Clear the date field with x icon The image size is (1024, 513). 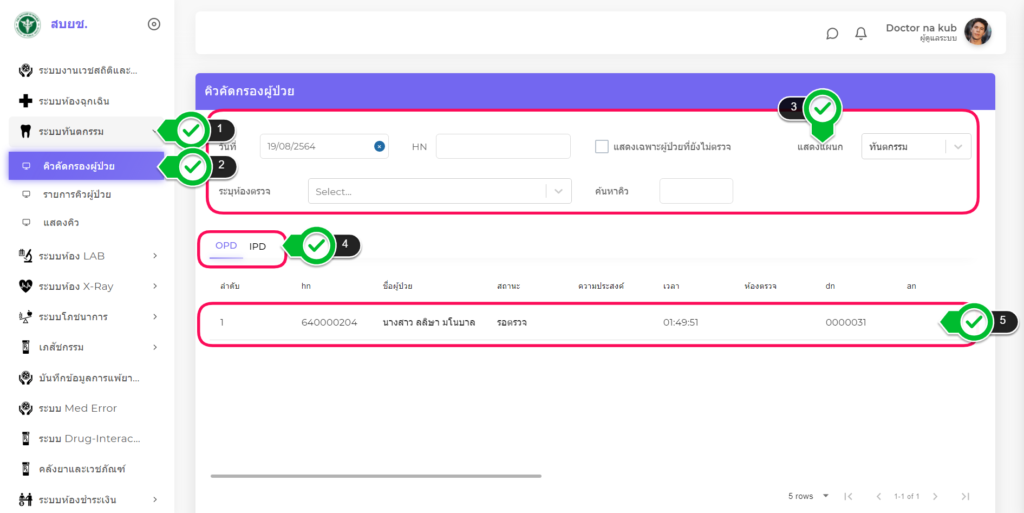pos(379,146)
